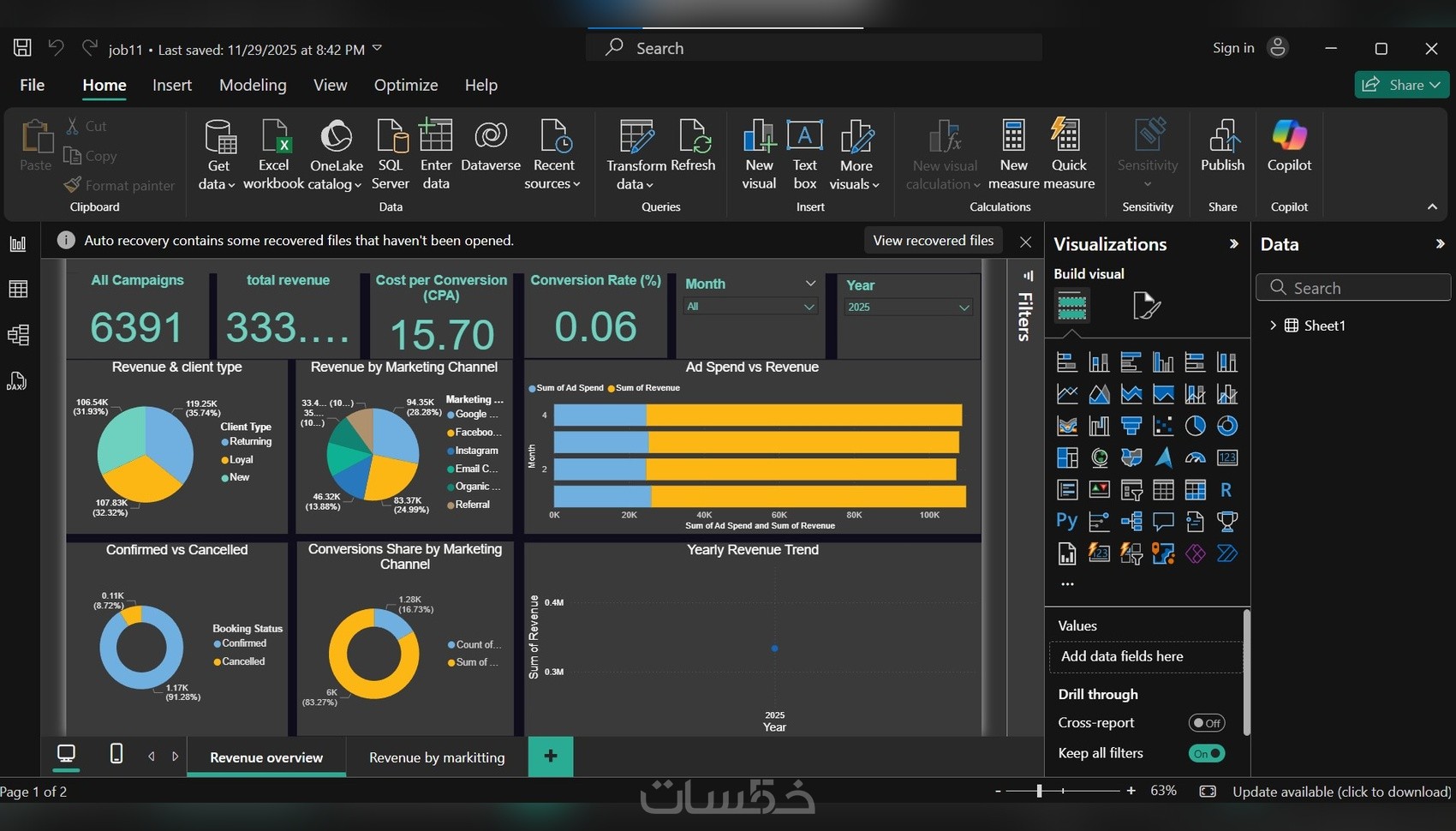Open the Help ribbon tab

pyautogui.click(x=481, y=85)
